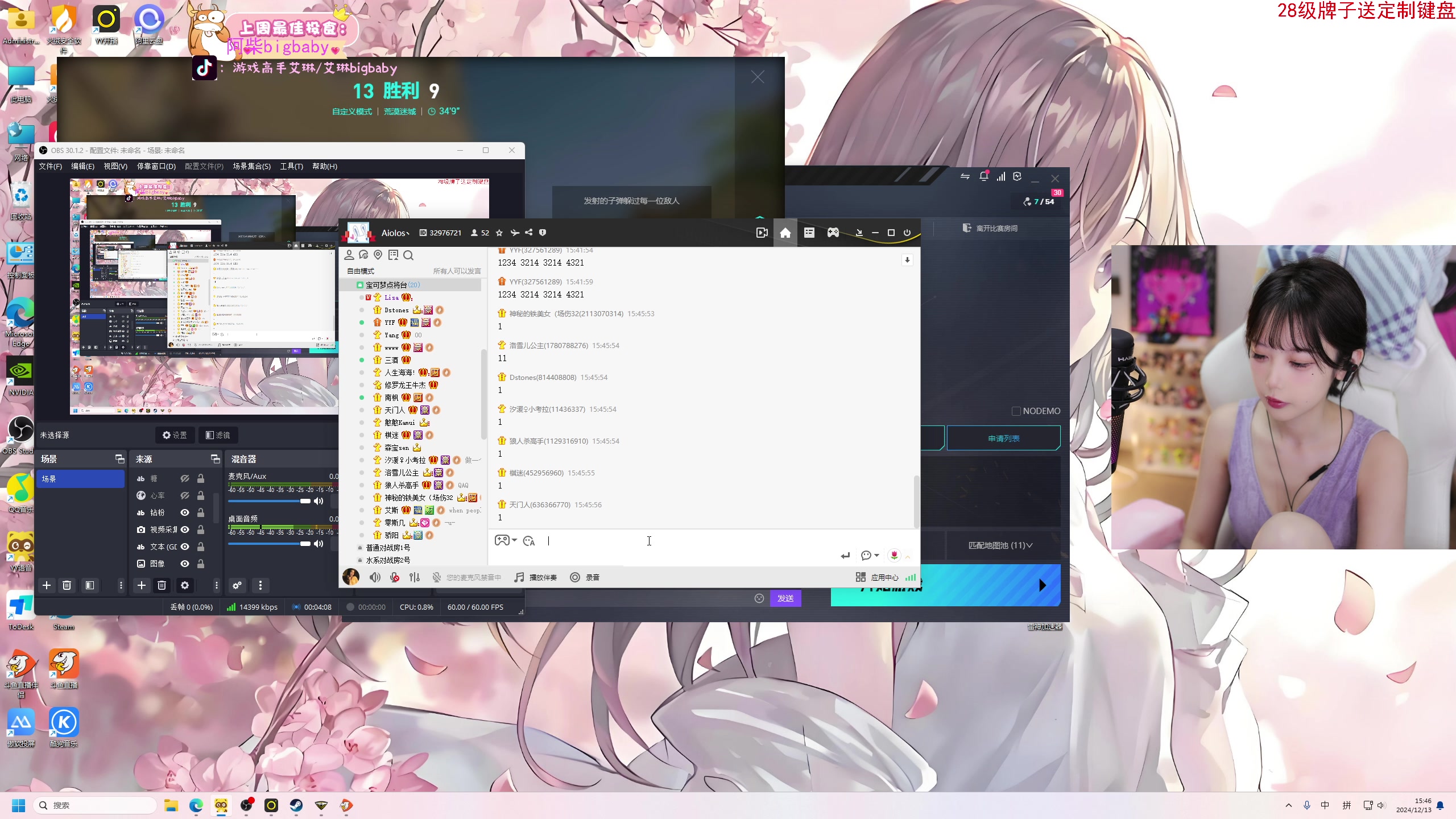Viewport: 1456px width, 819px height.
Task: Open the YY video/live icon
Action: [762, 233]
